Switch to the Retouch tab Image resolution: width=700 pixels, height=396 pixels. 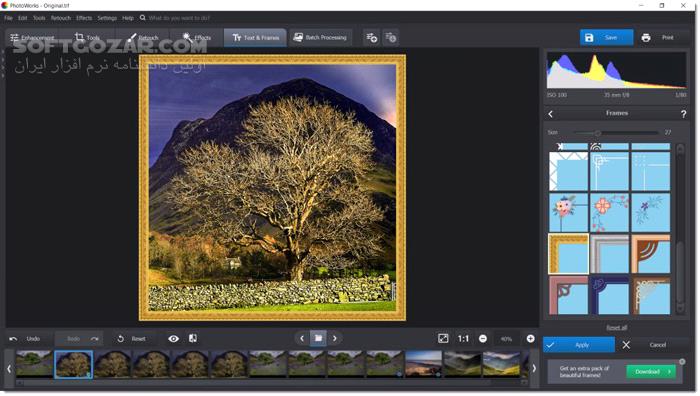coord(143,38)
